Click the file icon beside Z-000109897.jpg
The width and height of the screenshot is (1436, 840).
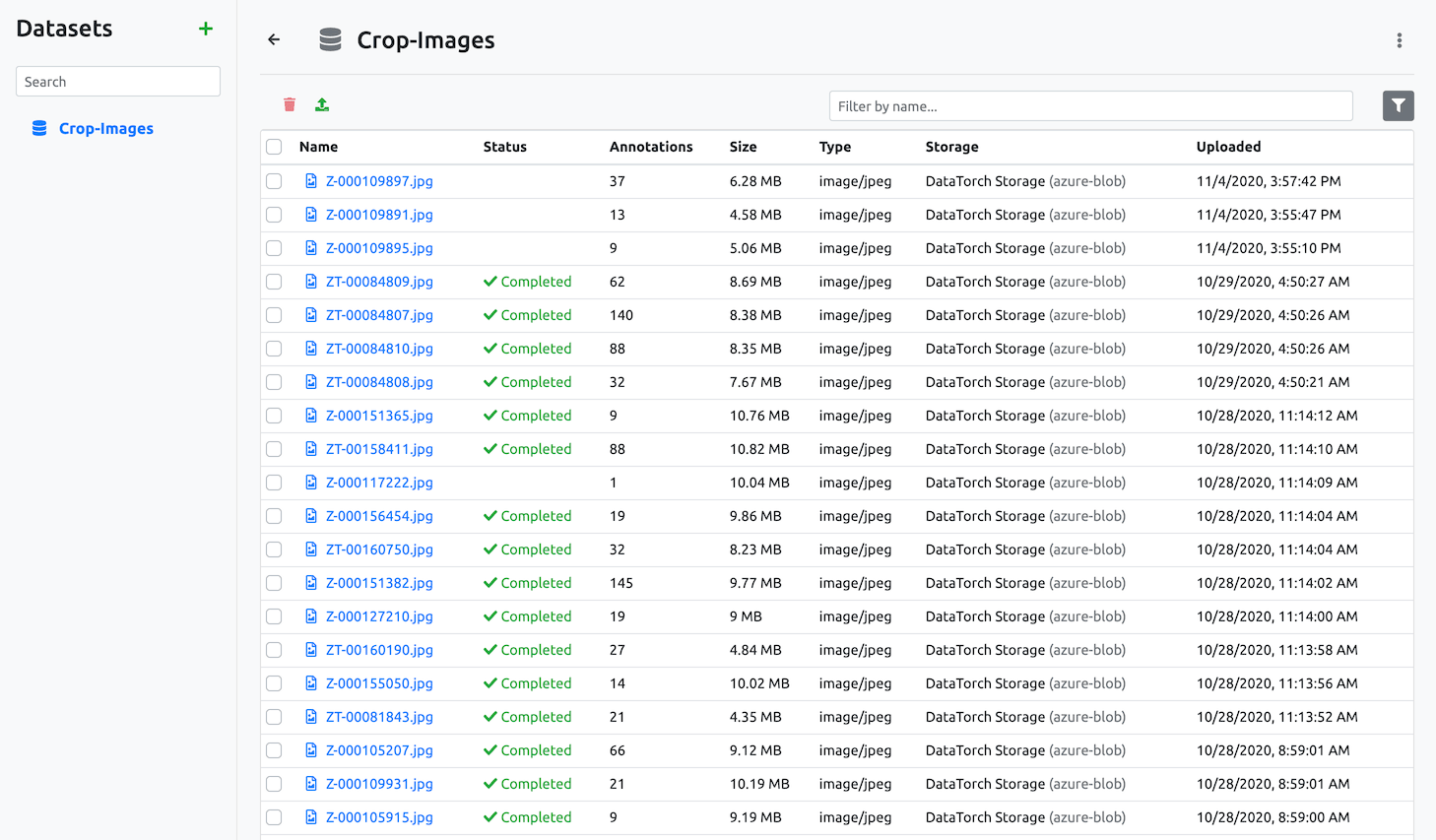point(310,181)
